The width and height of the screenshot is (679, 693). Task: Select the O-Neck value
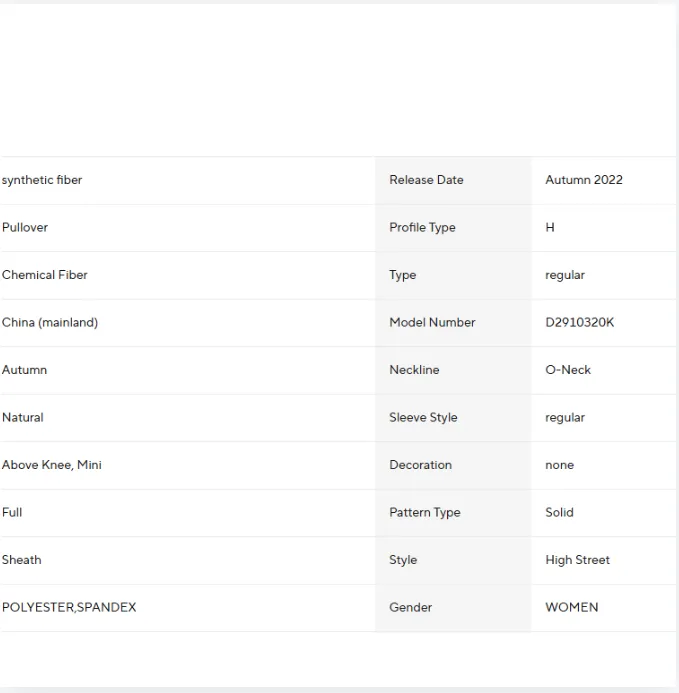coord(568,370)
